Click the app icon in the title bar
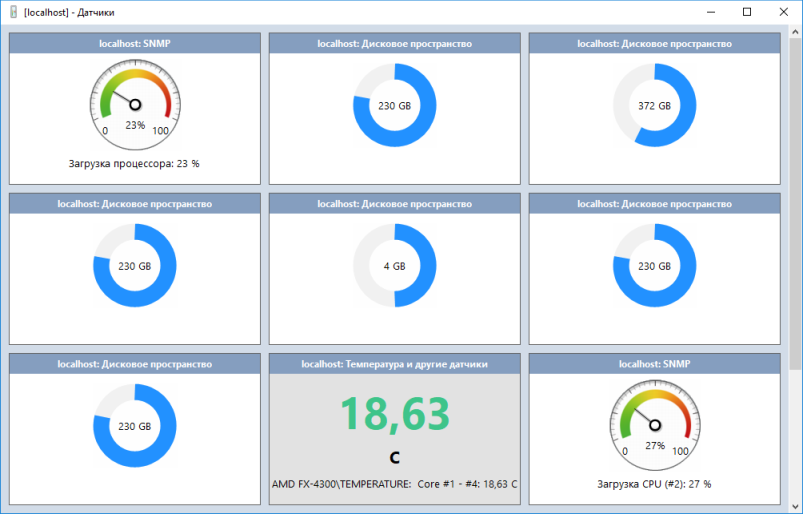This screenshot has height=514, width=803. (x=13, y=12)
